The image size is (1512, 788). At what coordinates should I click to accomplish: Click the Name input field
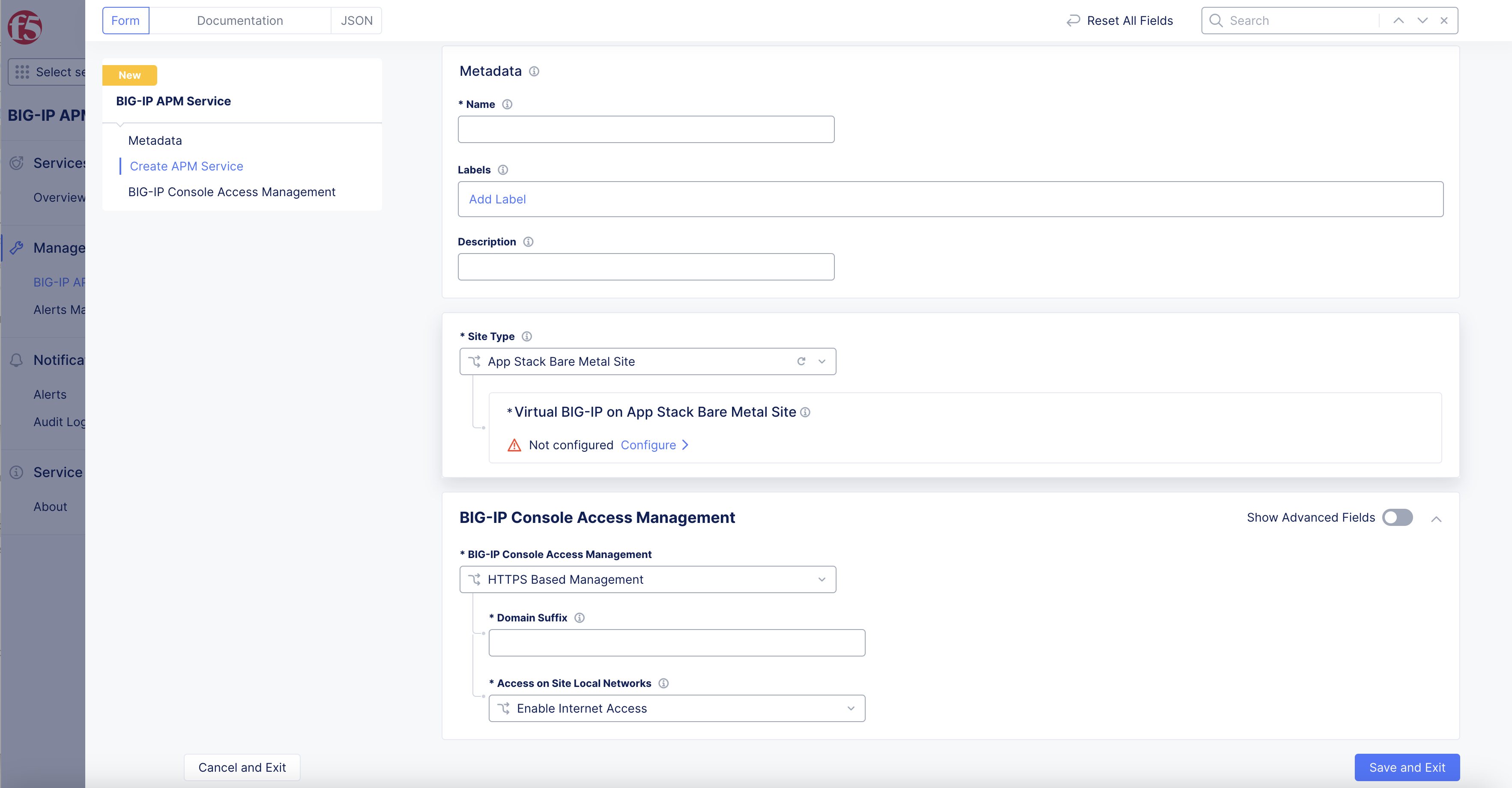[x=645, y=129]
